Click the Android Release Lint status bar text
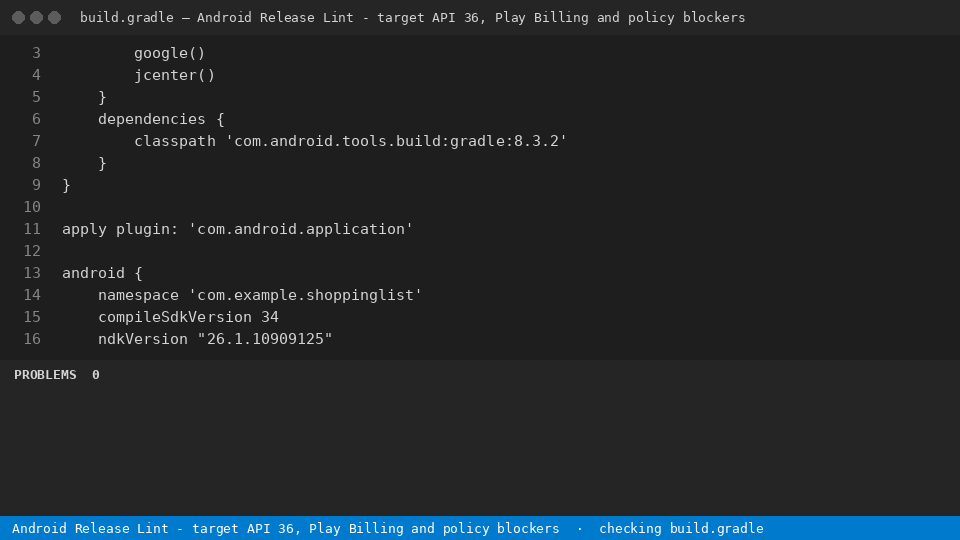Viewport: 960px width, 540px height. click(285, 528)
